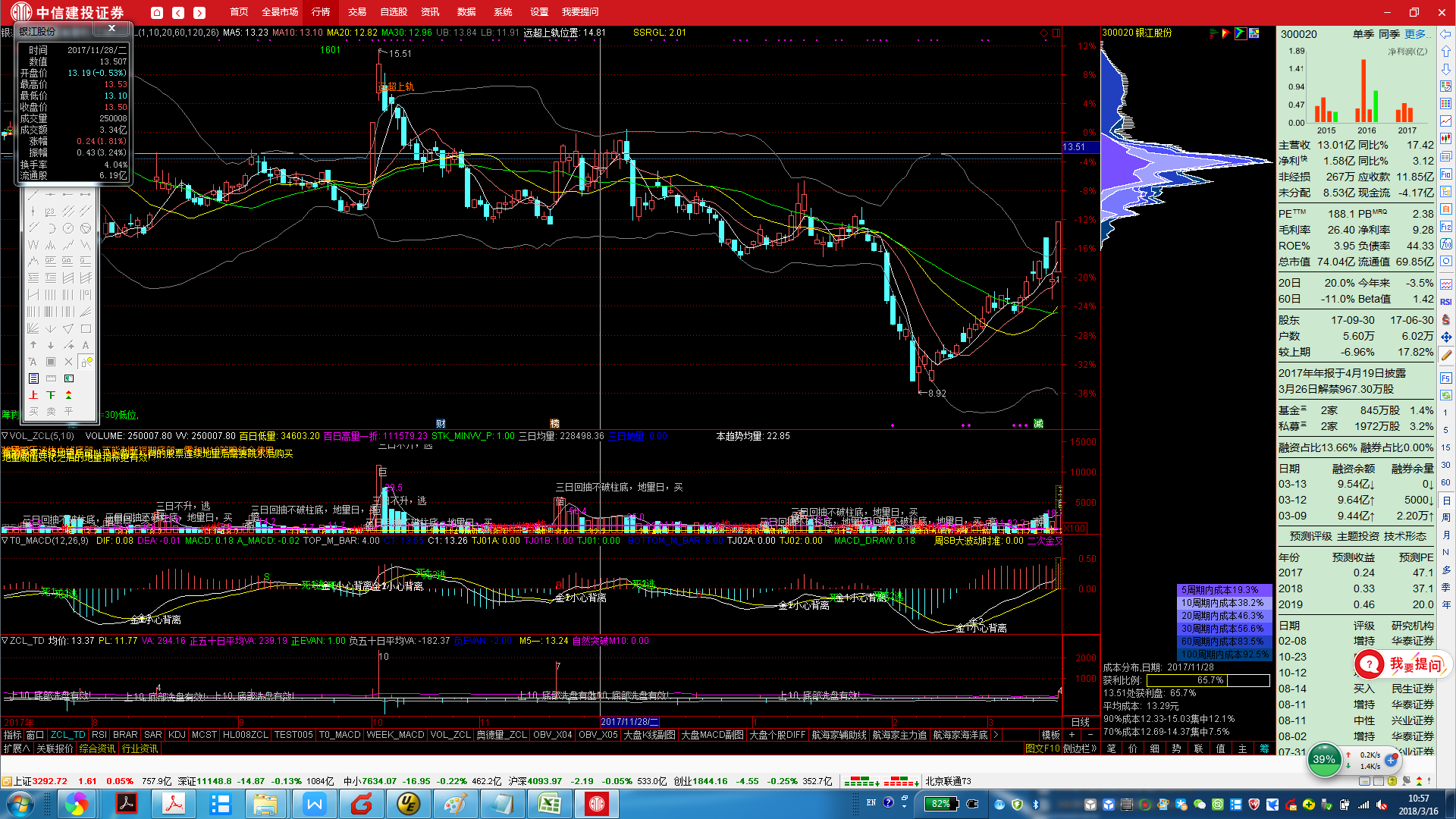Open the 预测评级 tab
The width and height of the screenshot is (1456, 819).
click(1310, 536)
